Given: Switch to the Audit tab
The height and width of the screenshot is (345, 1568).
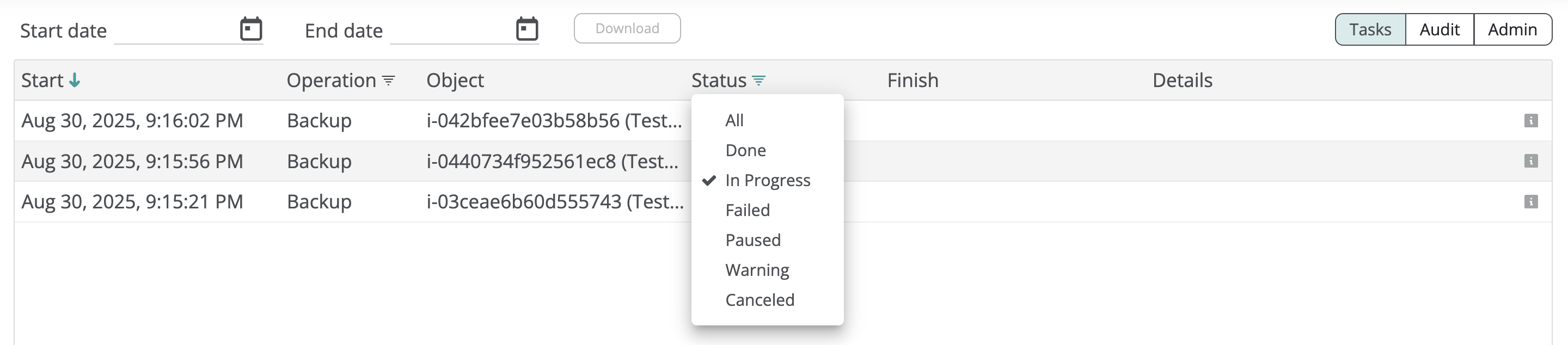Looking at the screenshot, I should 1440,29.
